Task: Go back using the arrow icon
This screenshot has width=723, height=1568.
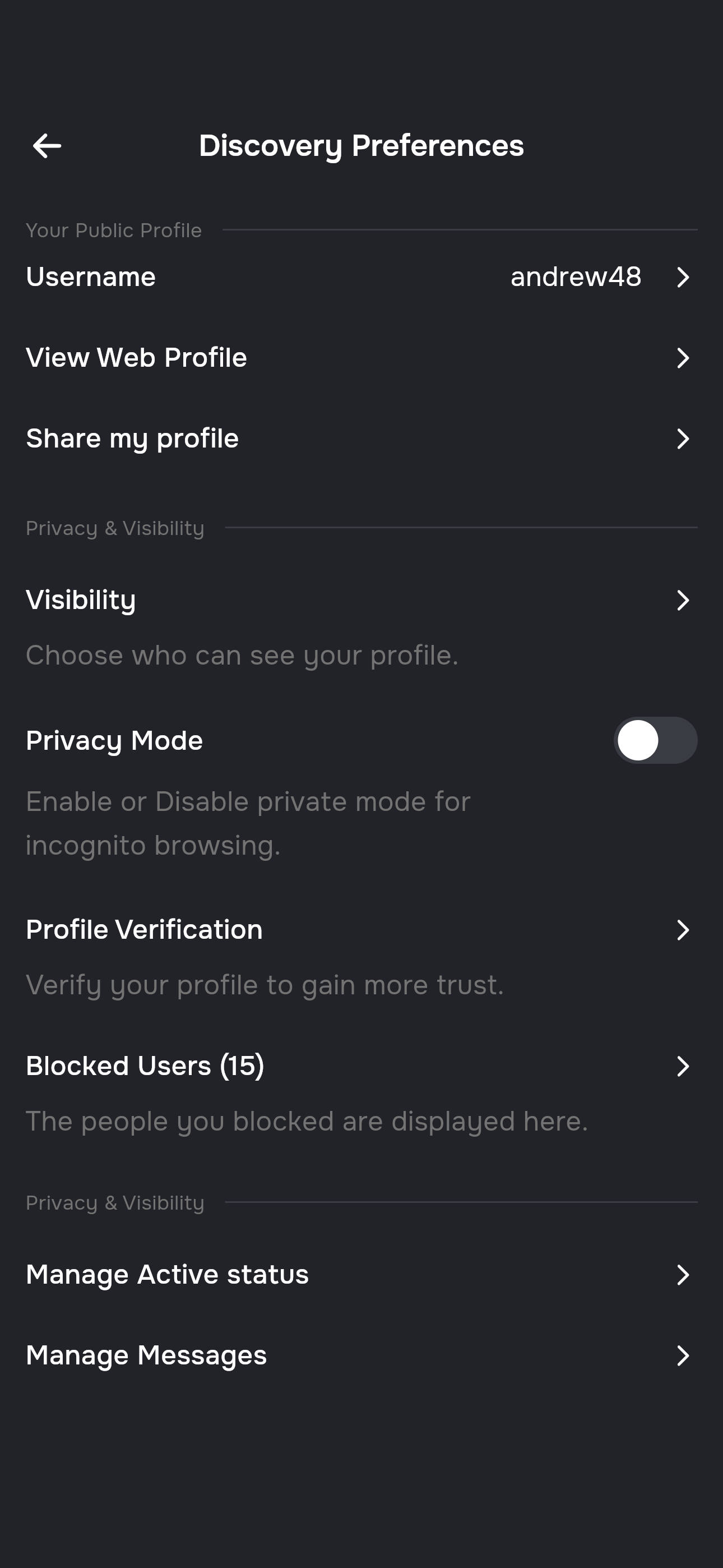Action: 47,146
